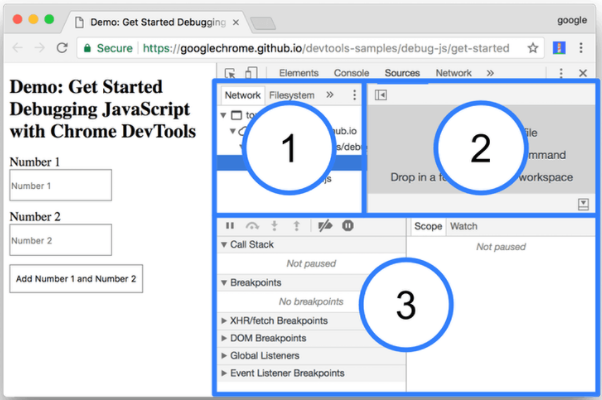Screen dimensions: 602x400
Task: Switch to the Watch tab
Action: [463, 226]
